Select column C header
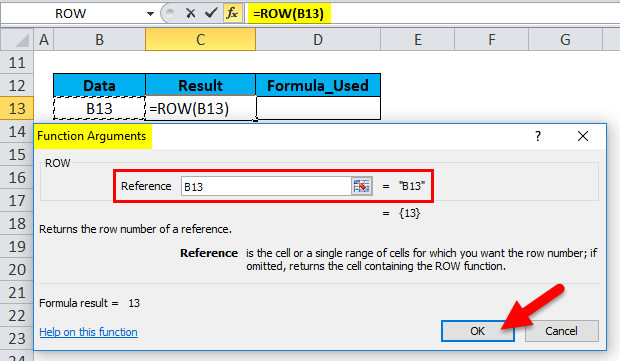 pyautogui.click(x=200, y=40)
